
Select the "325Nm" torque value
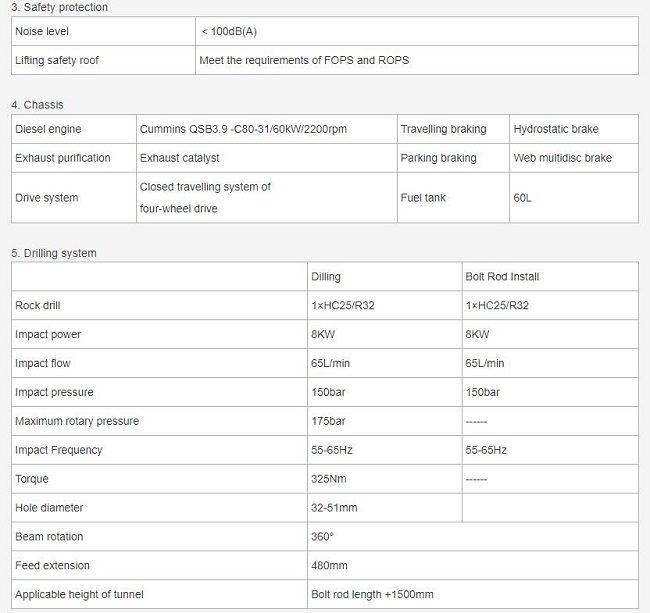point(328,479)
